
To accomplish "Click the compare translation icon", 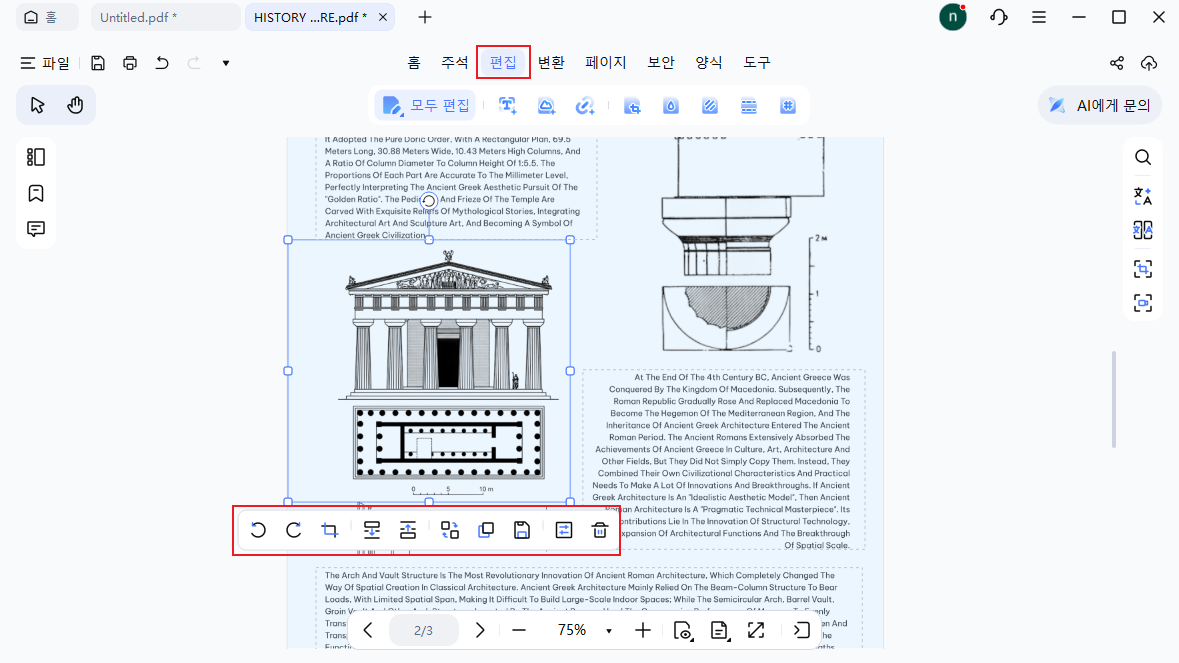I will 1143,230.
